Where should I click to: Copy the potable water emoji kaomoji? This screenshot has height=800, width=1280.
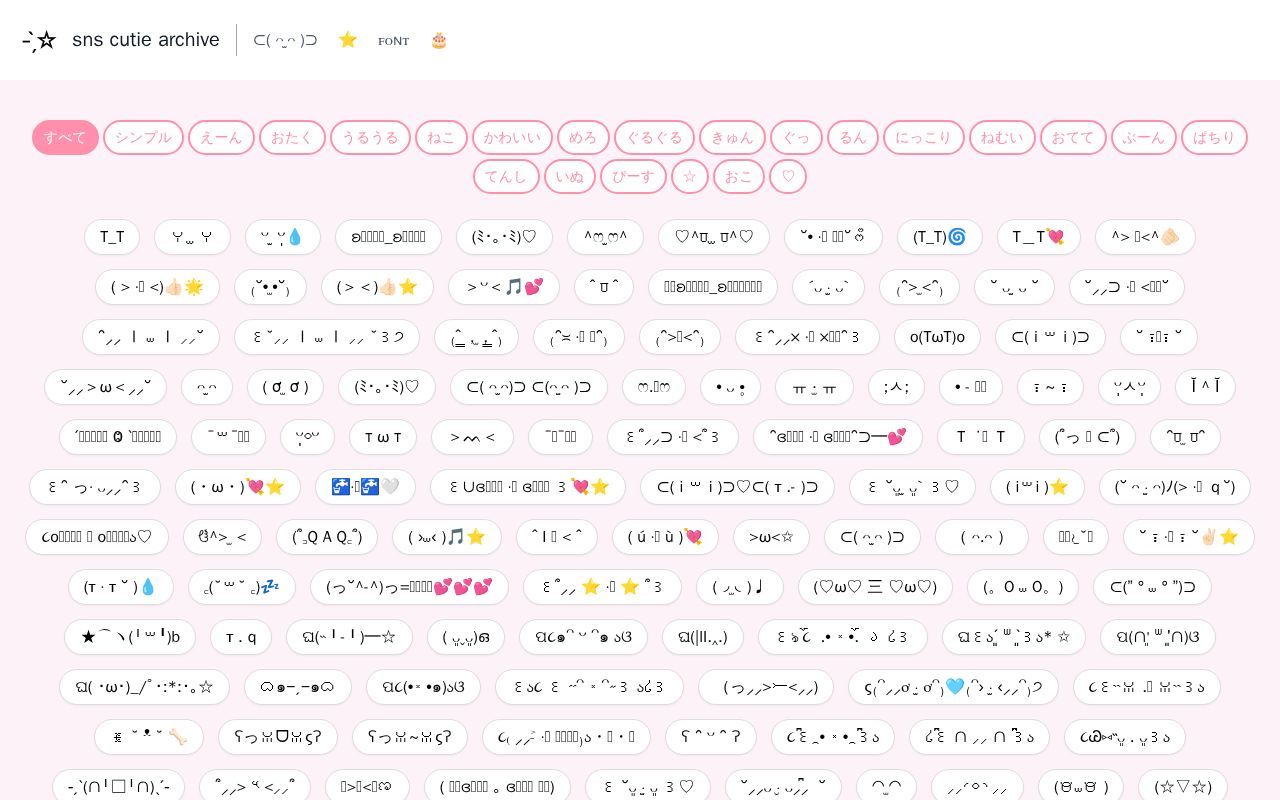point(365,487)
